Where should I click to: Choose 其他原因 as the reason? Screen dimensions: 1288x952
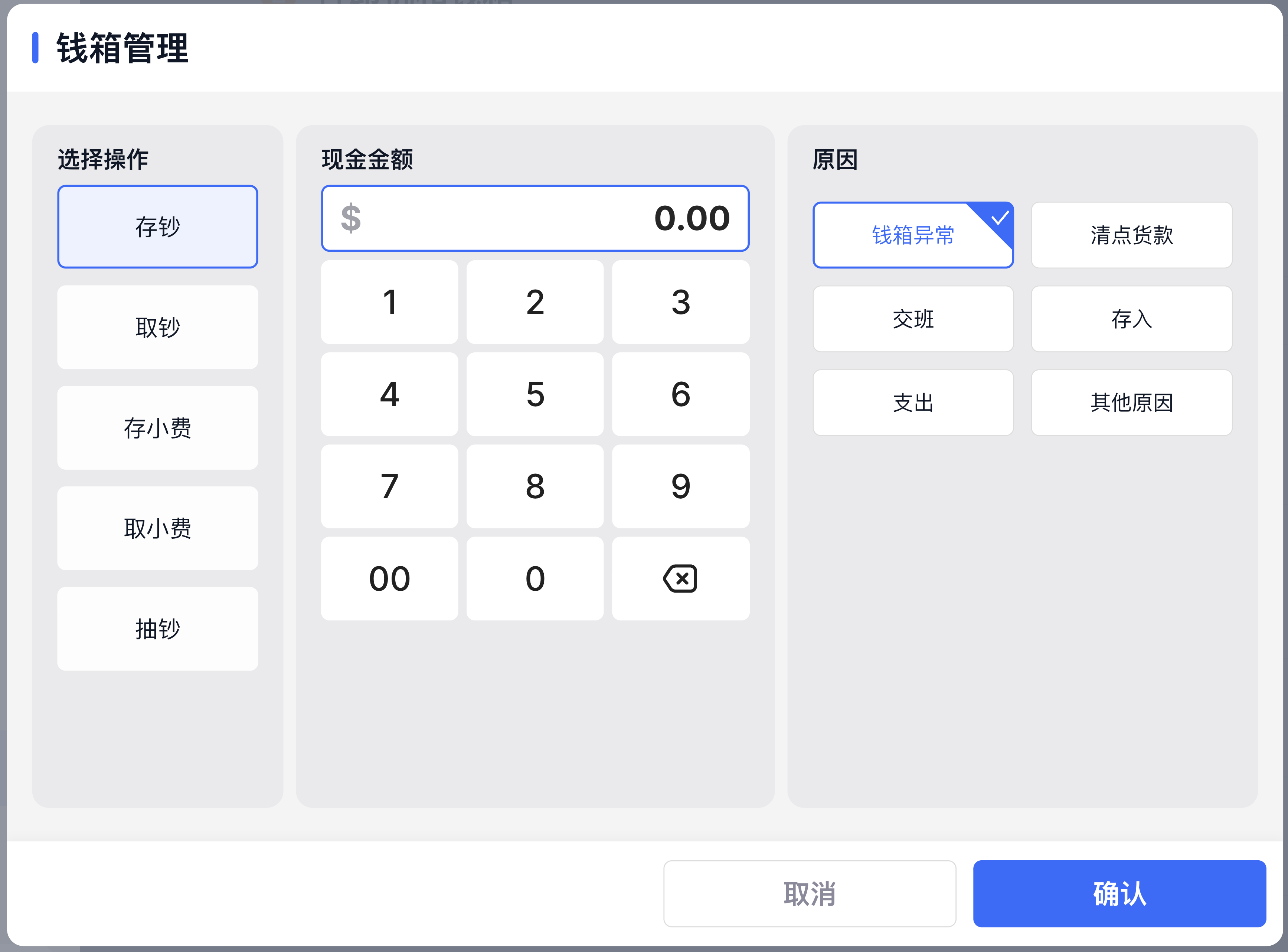[1131, 402]
